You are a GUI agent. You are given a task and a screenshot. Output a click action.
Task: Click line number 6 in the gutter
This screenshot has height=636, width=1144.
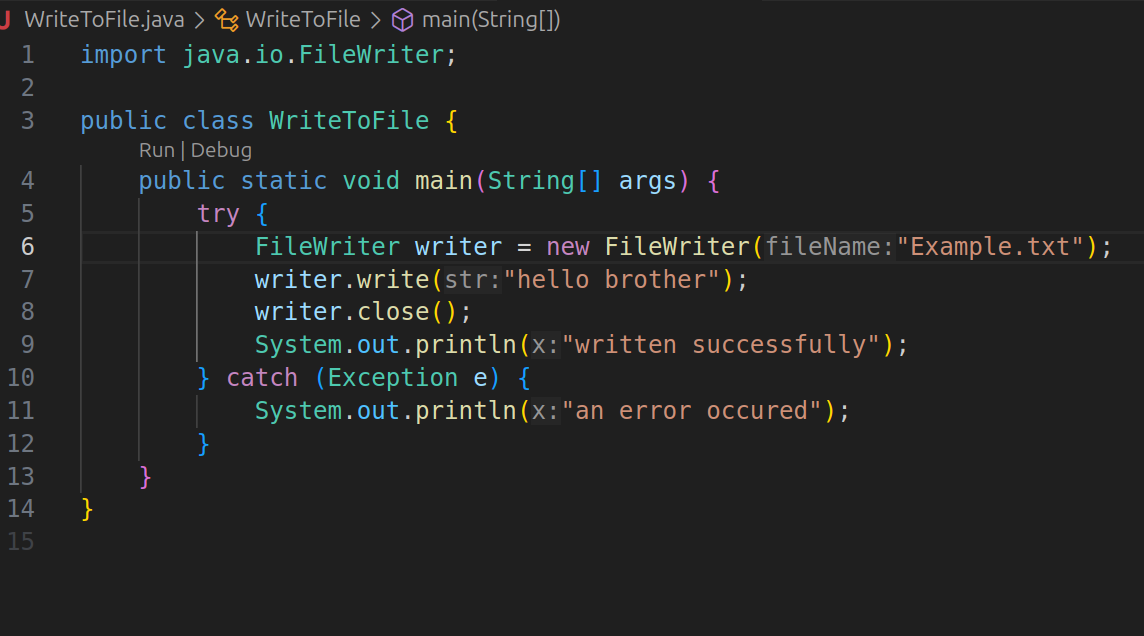[27, 246]
